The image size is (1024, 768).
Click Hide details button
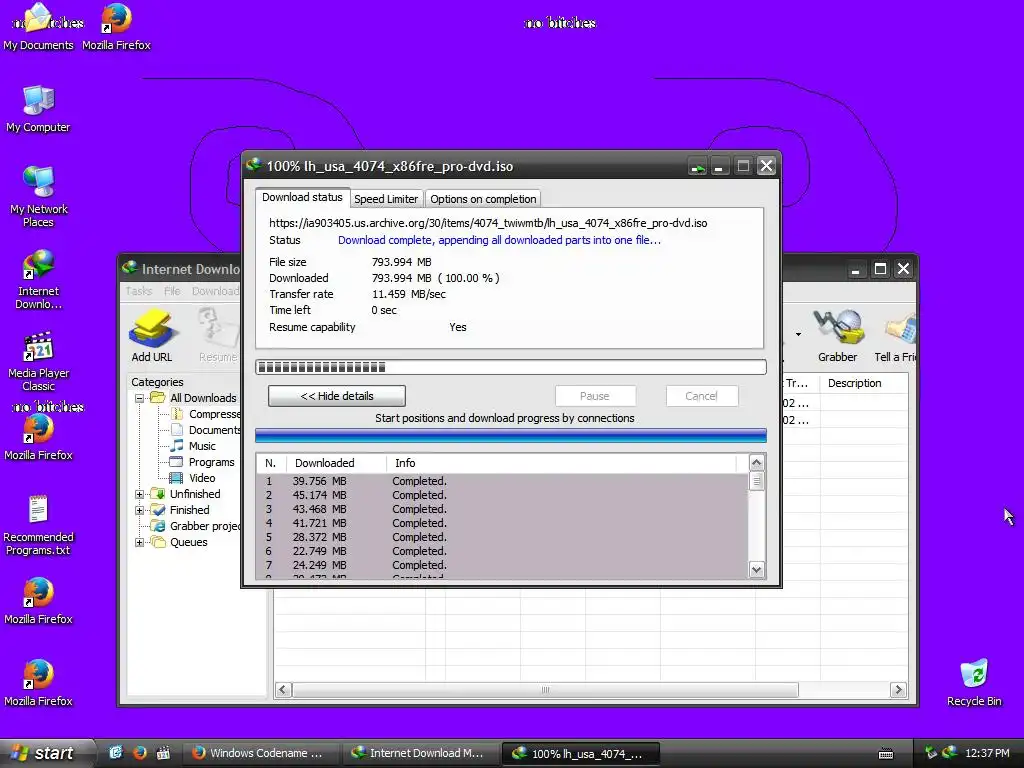coord(336,396)
